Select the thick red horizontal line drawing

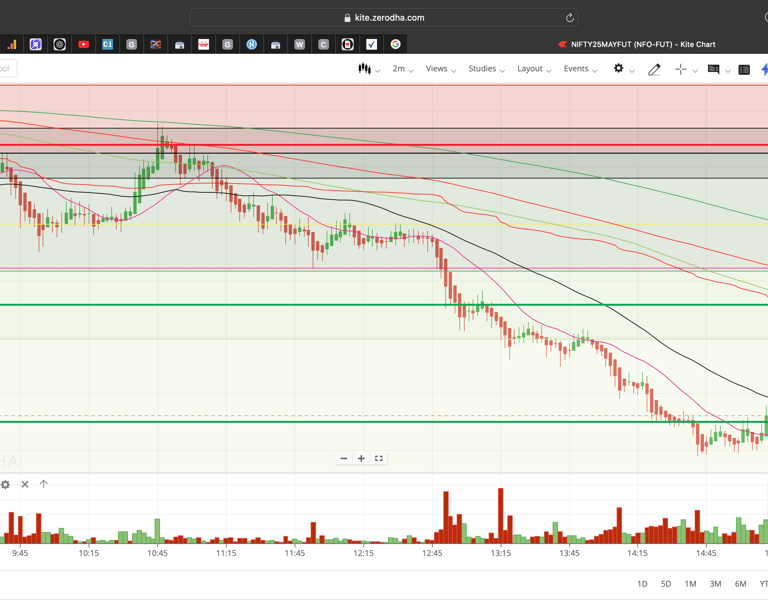(x=384, y=145)
